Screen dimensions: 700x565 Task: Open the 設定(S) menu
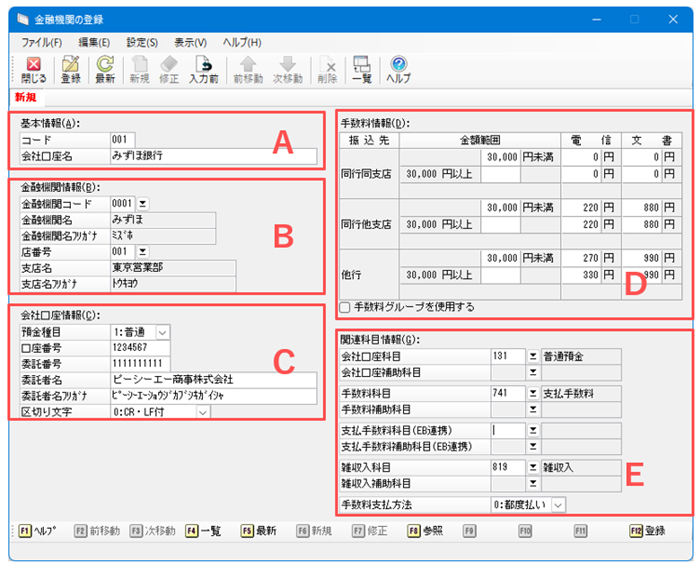142,43
